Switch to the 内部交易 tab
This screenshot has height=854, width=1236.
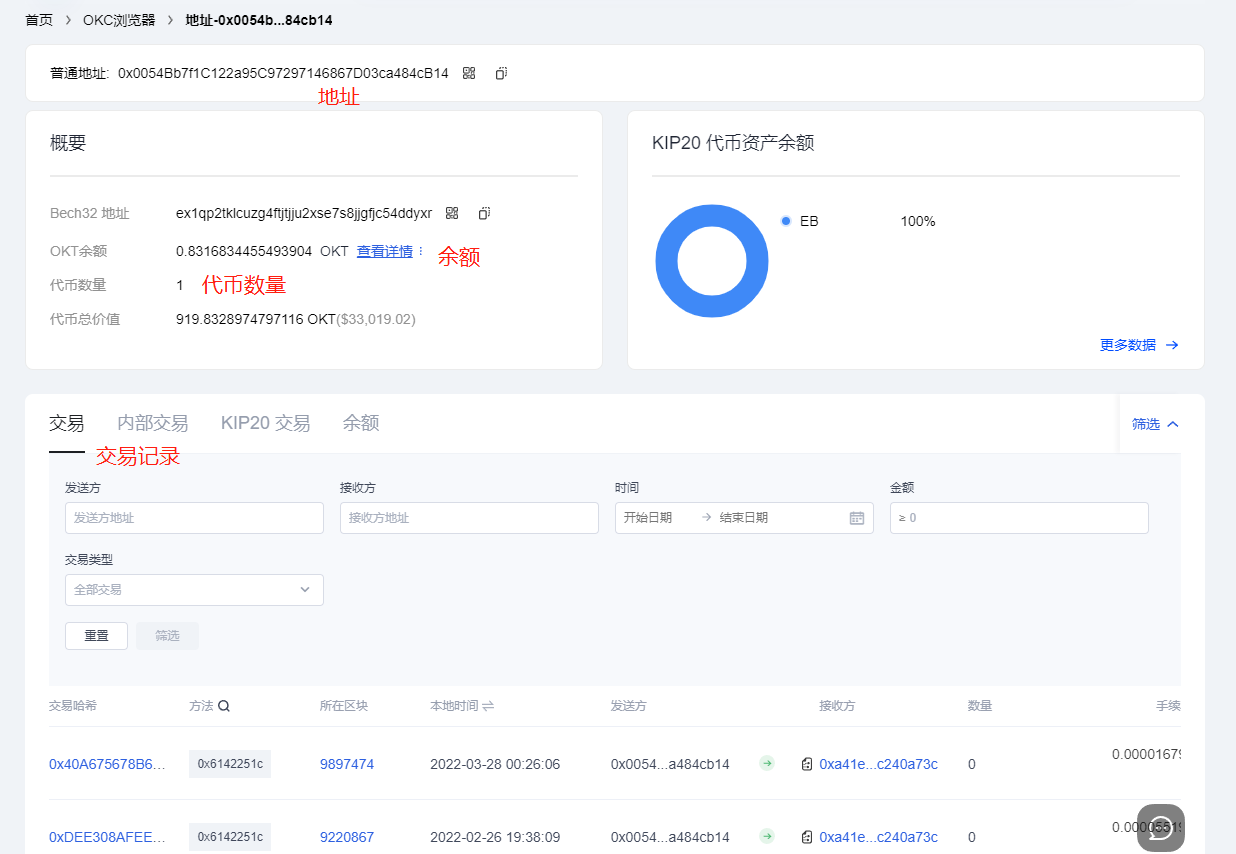[x=152, y=423]
